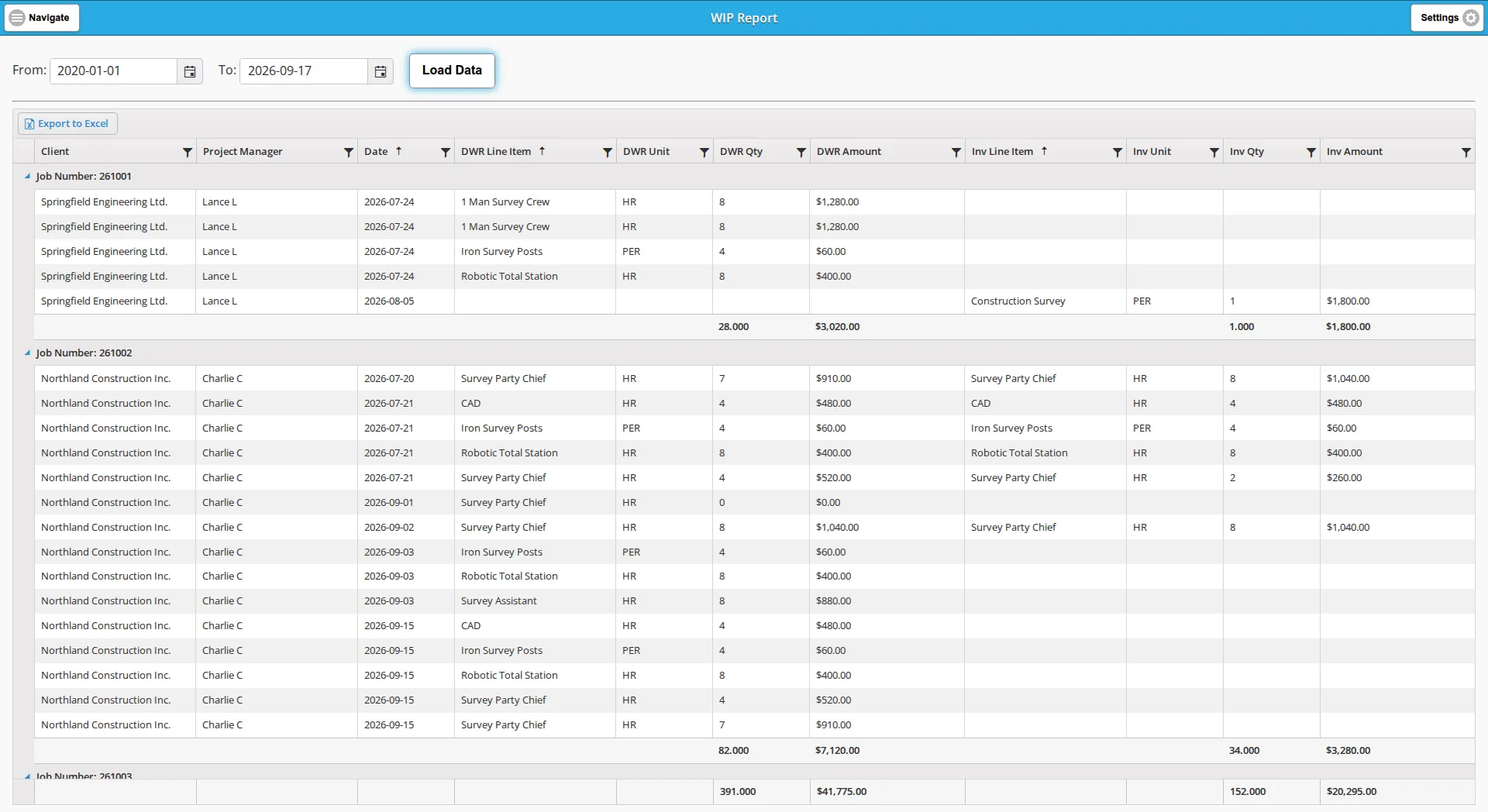Collapse the Job Number 261001 group
1488x812 pixels.
coord(27,177)
